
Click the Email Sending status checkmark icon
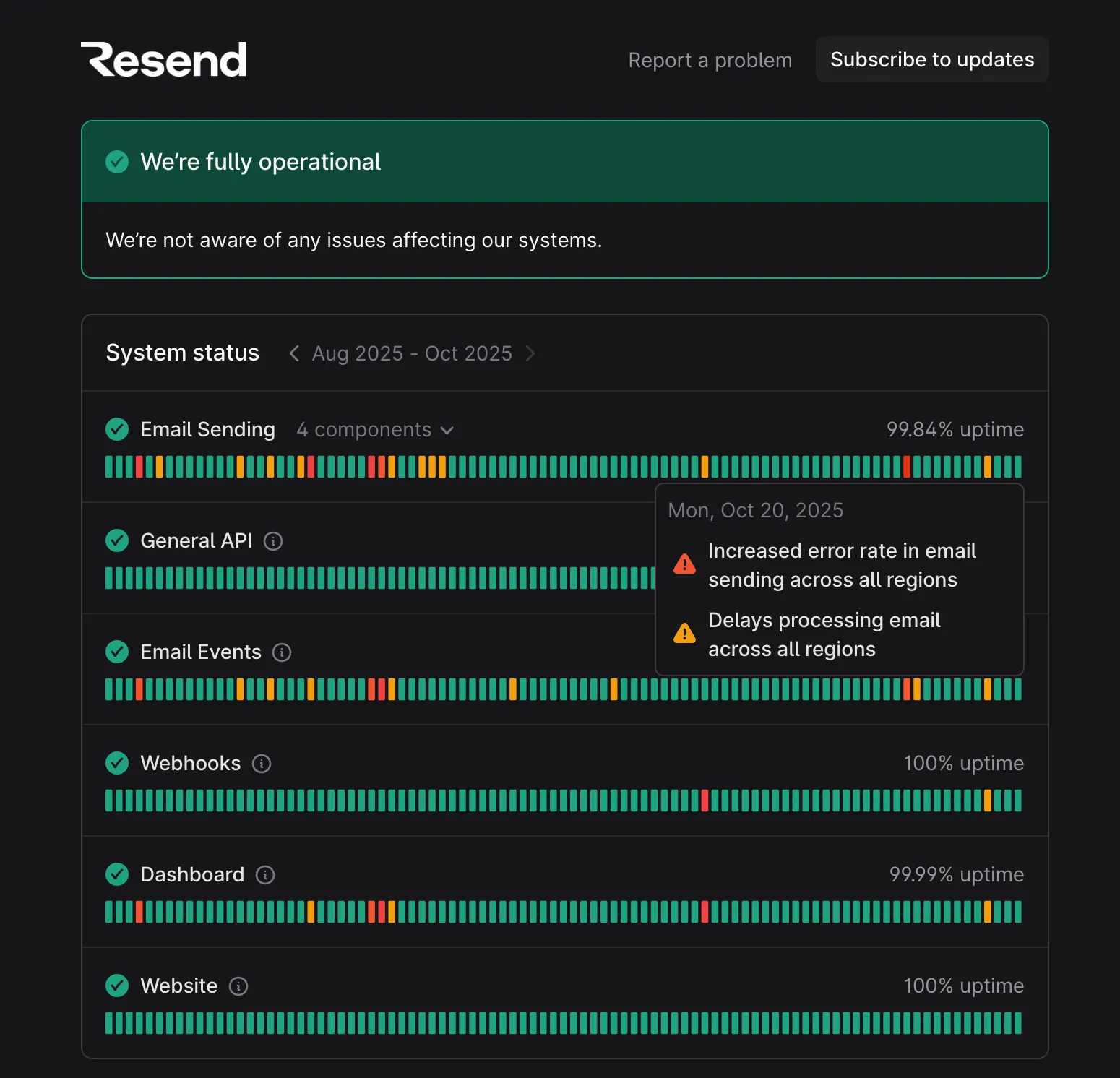117,429
